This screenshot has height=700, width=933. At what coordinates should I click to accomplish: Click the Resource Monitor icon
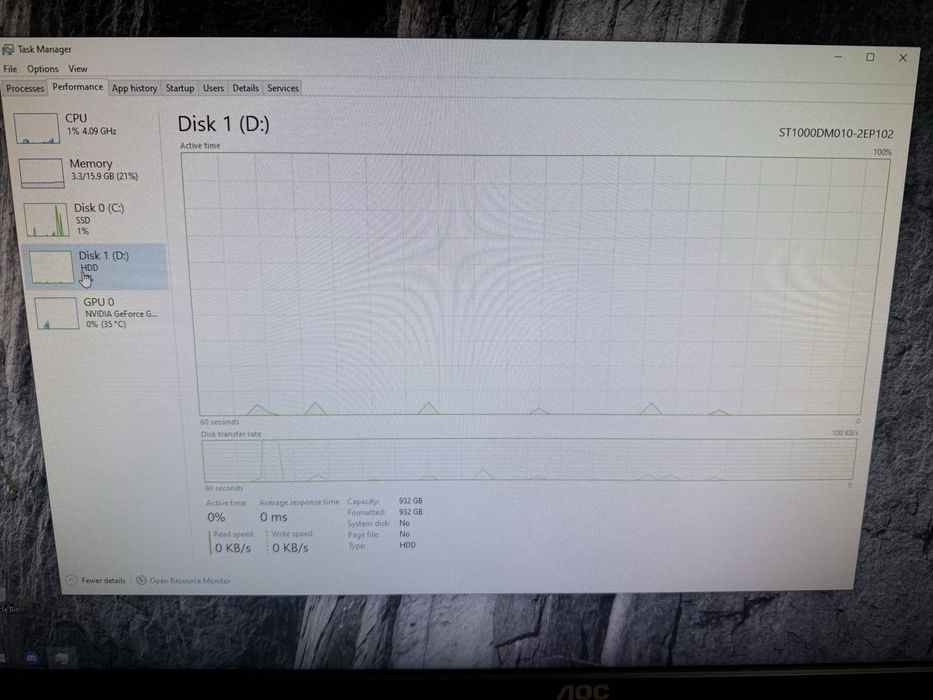pyautogui.click(x=141, y=580)
